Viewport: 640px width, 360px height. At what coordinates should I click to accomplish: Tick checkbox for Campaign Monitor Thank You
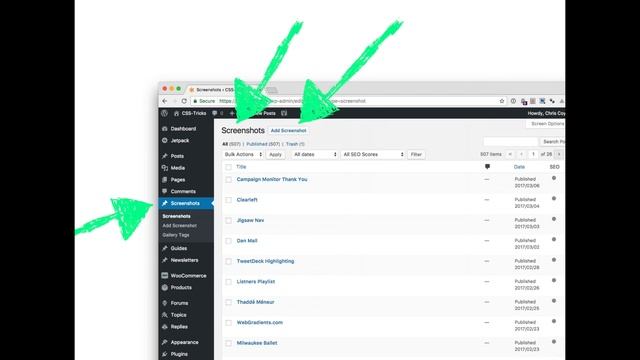pyautogui.click(x=229, y=180)
